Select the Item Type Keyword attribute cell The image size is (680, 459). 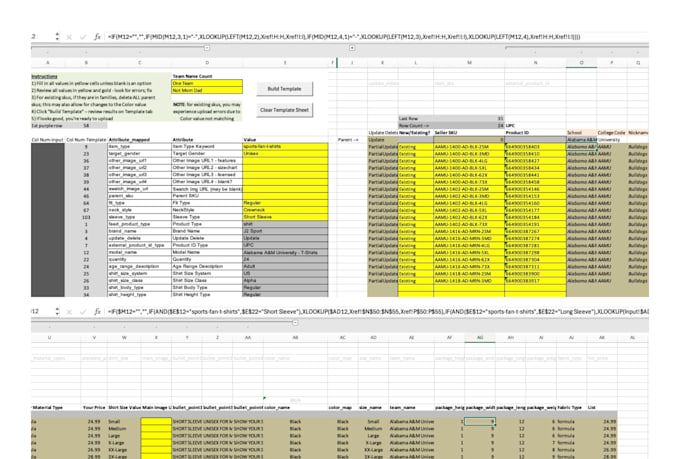(x=207, y=147)
